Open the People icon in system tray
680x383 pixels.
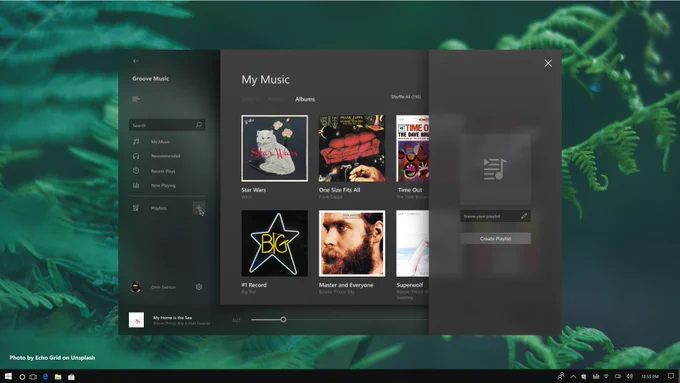pyautogui.click(x=561, y=376)
